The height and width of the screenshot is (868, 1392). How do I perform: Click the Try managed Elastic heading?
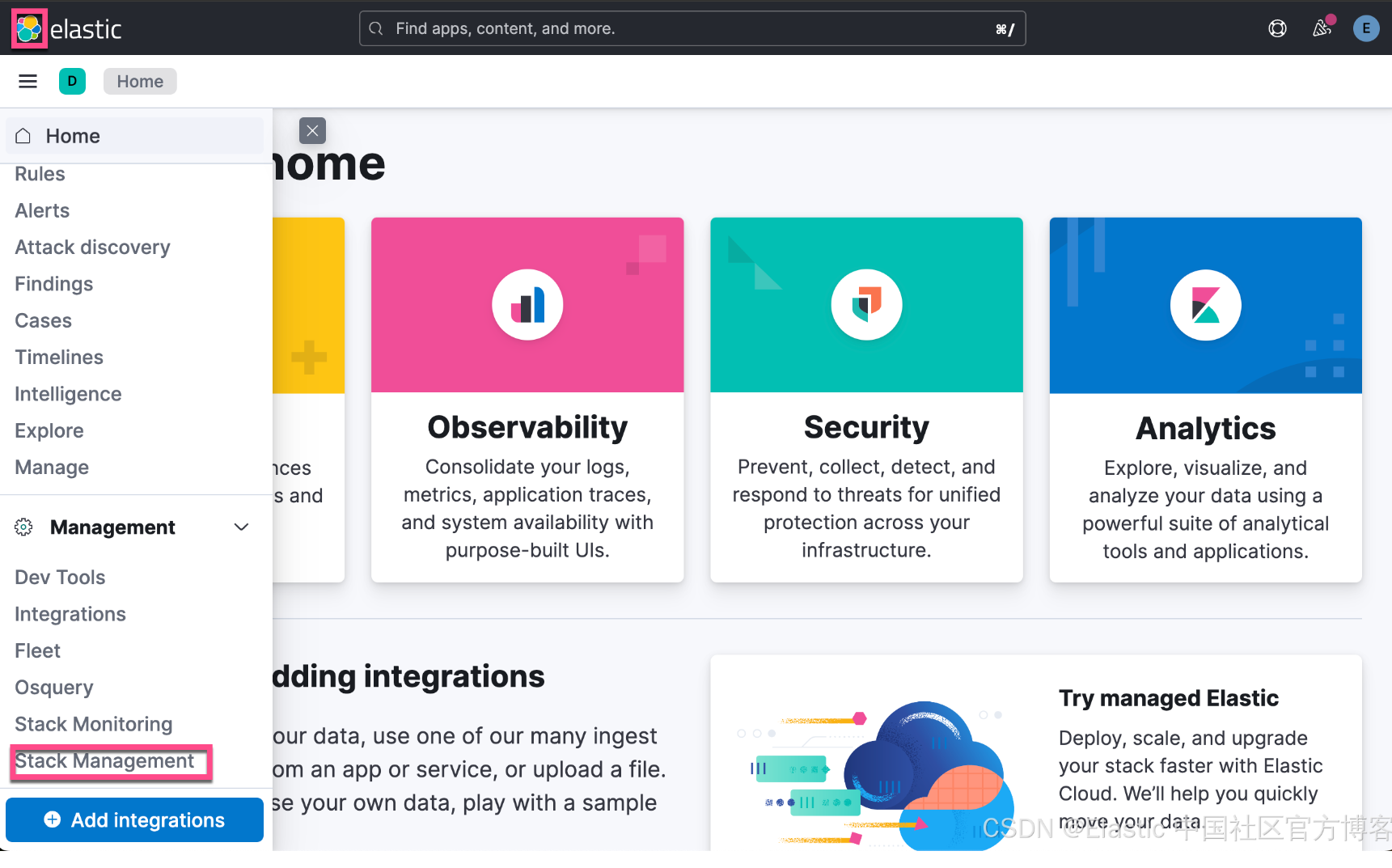[1169, 698]
